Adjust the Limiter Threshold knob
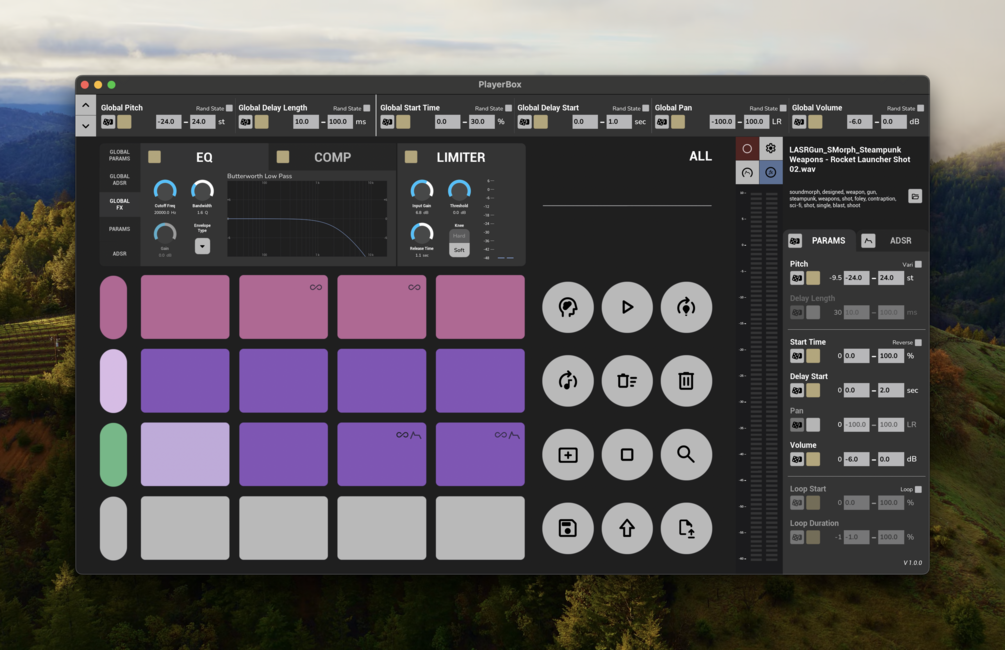The image size is (1005, 650). [459, 190]
